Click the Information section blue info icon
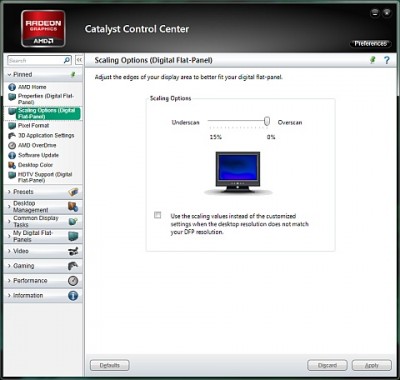The width and height of the screenshot is (400, 380). pyautogui.click(x=73, y=296)
